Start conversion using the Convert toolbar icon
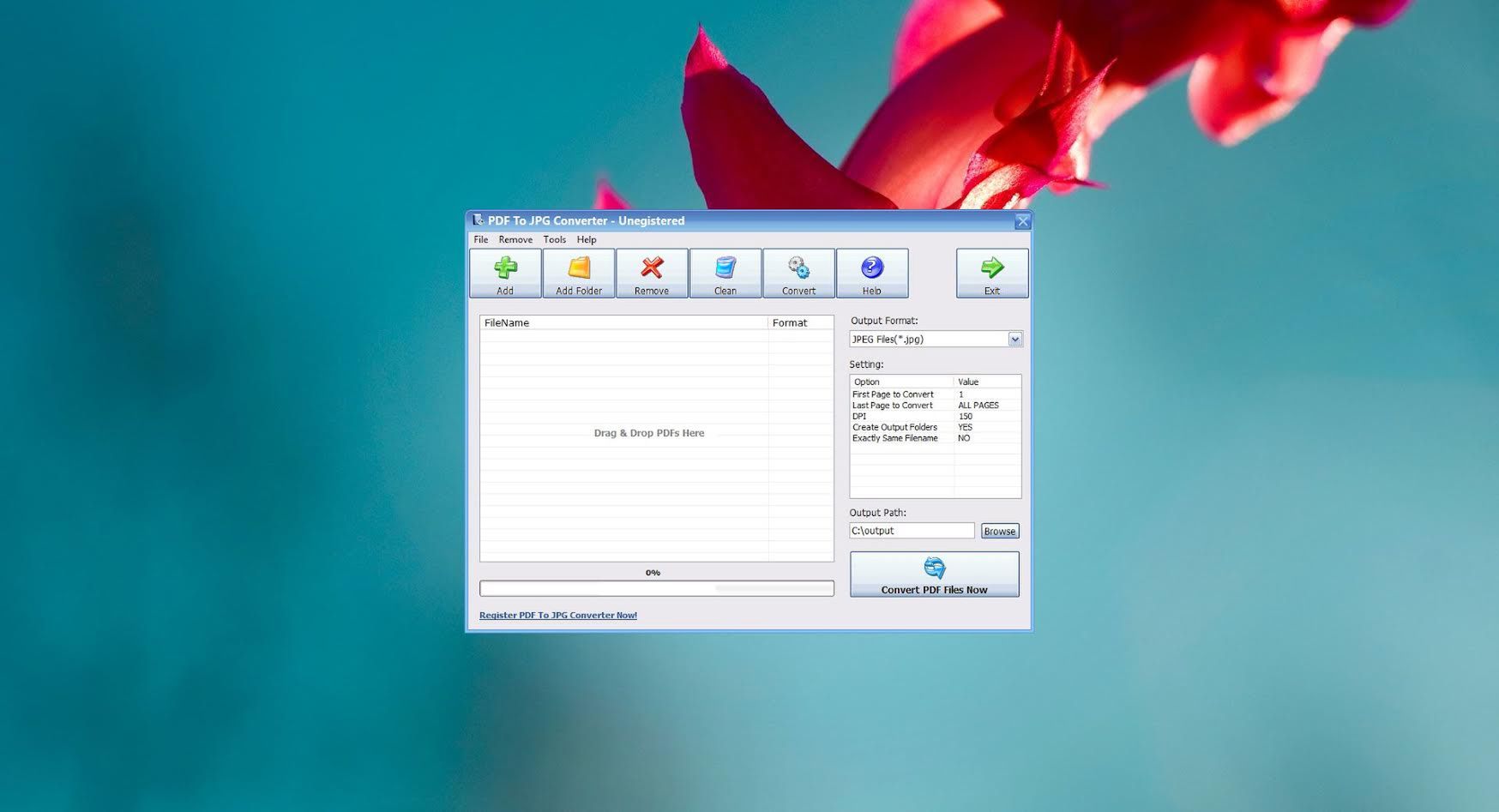 click(798, 273)
